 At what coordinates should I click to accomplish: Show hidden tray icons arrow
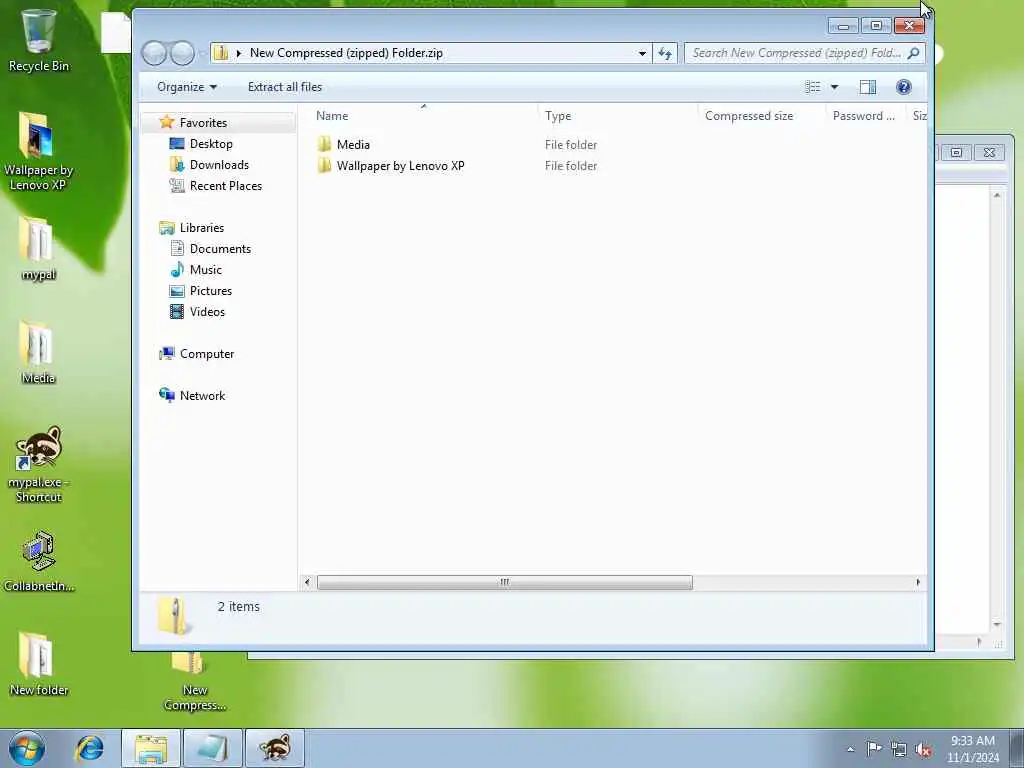850,749
